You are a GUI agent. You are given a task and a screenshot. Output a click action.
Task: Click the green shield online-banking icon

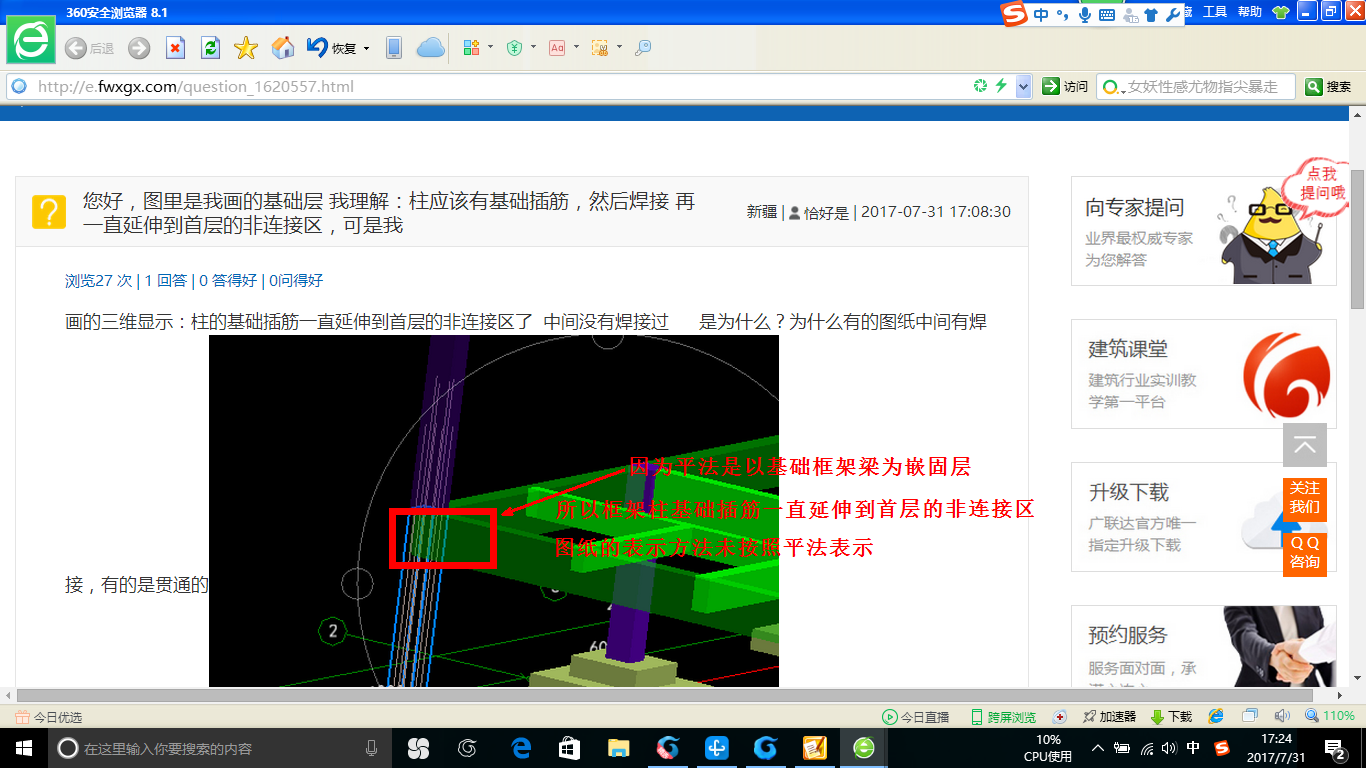pyautogui.click(x=515, y=48)
